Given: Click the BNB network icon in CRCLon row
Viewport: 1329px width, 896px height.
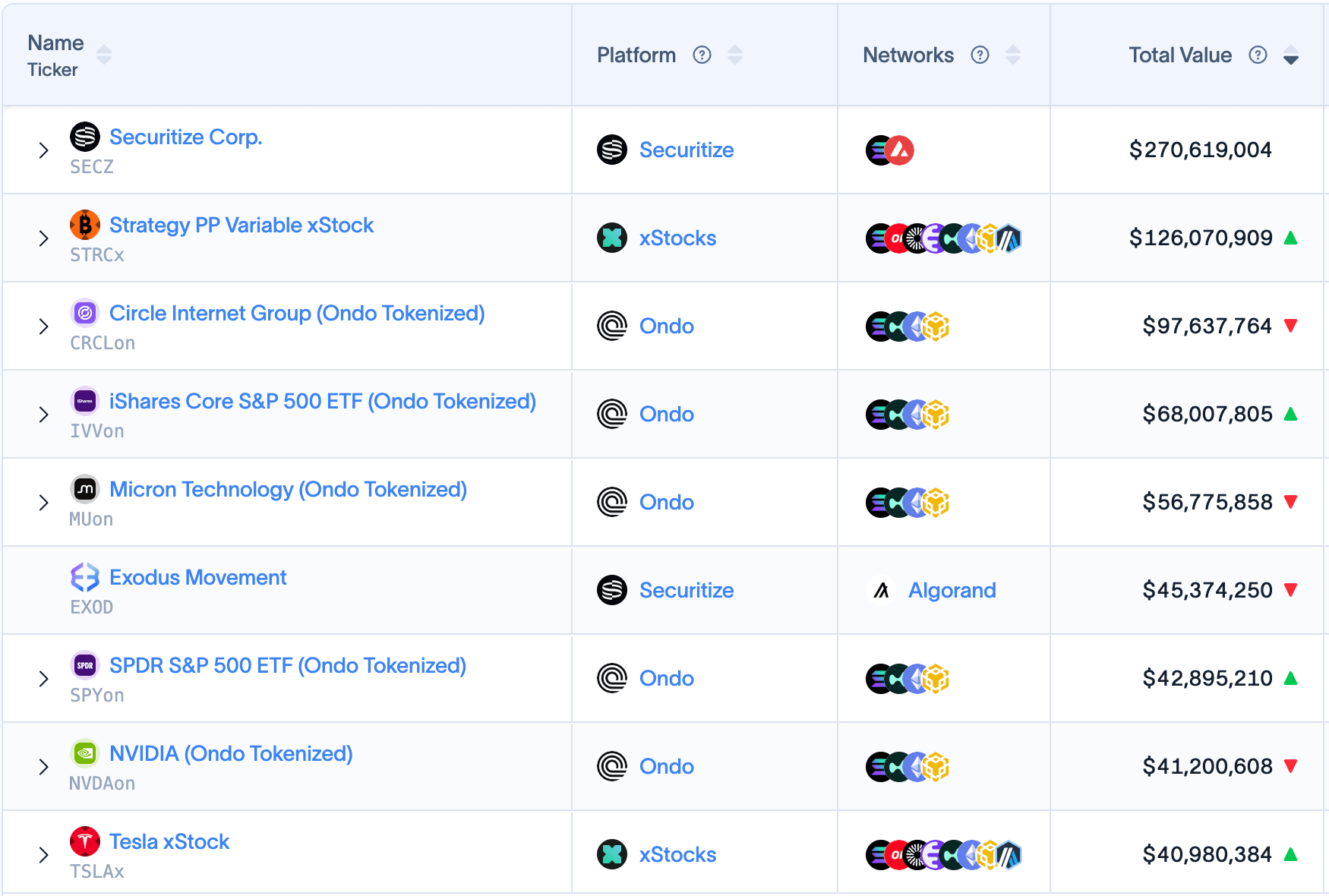Looking at the screenshot, I should pyautogui.click(x=936, y=327).
